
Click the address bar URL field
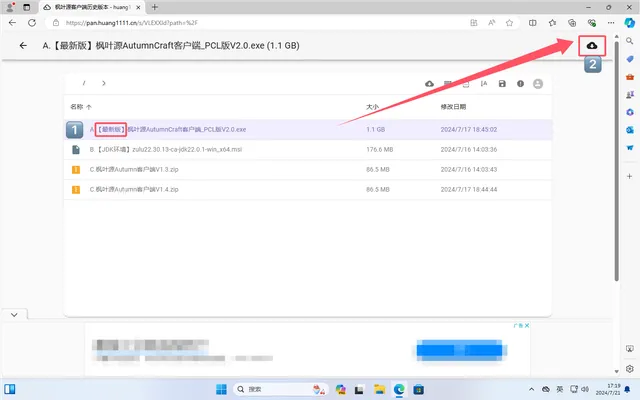pos(261,23)
